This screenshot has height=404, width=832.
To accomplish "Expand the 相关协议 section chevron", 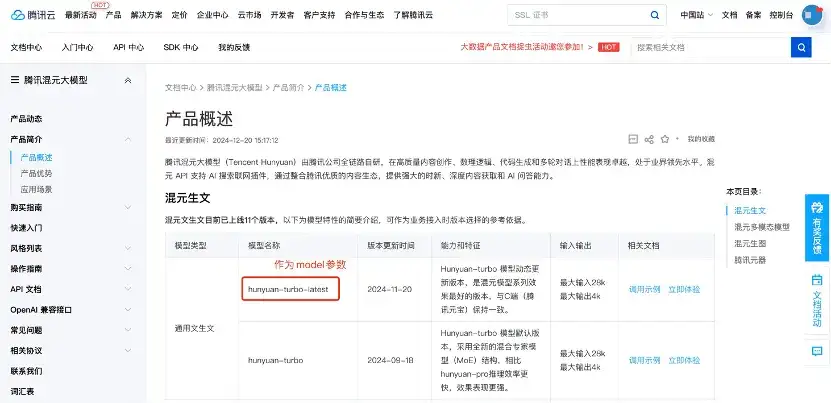I will click(x=127, y=350).
